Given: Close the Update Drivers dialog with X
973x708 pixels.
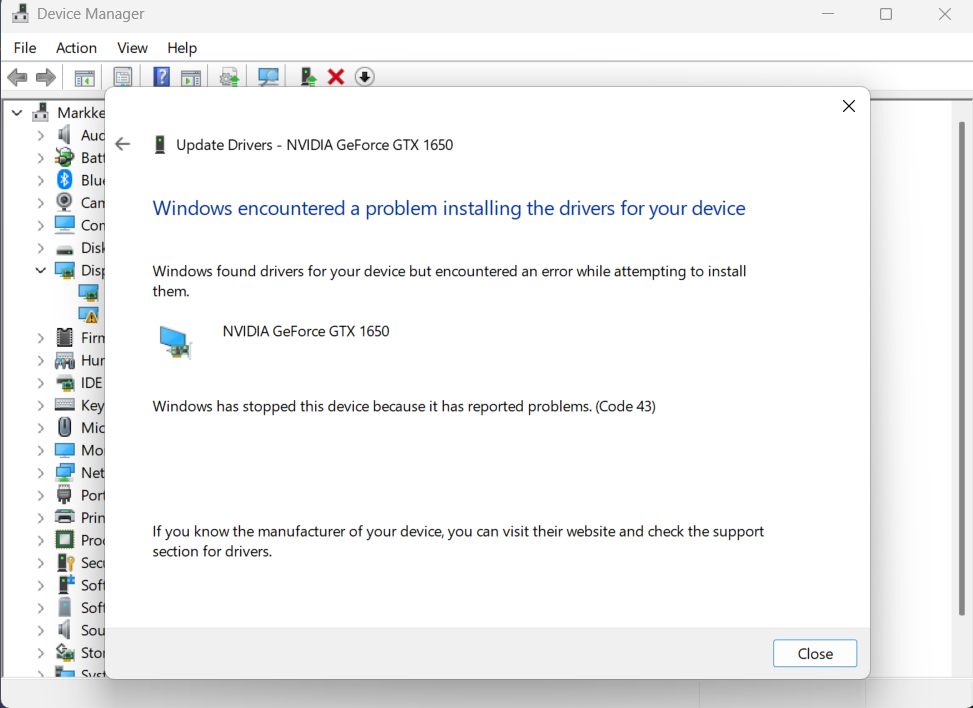Looking at the screenshot, I should 849,106.
